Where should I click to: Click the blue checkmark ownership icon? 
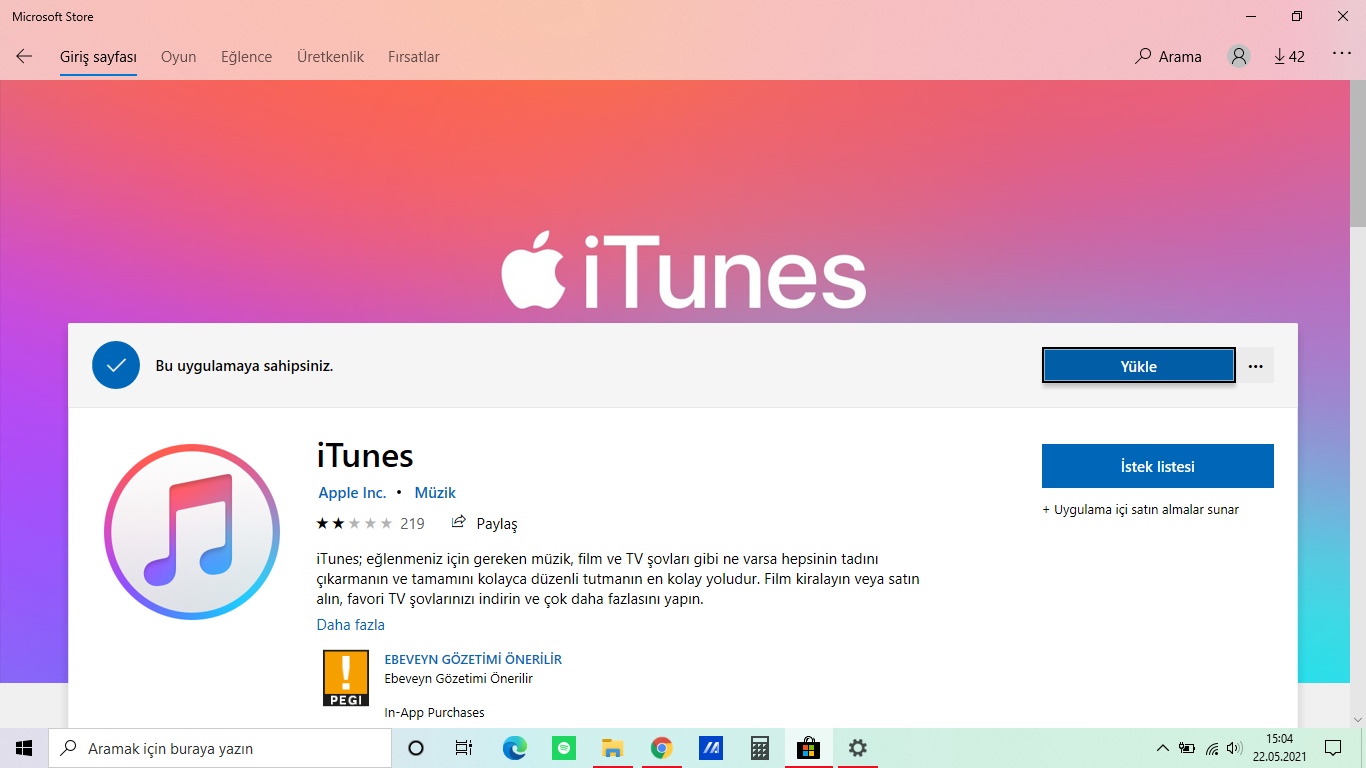(x=116, y=365)
